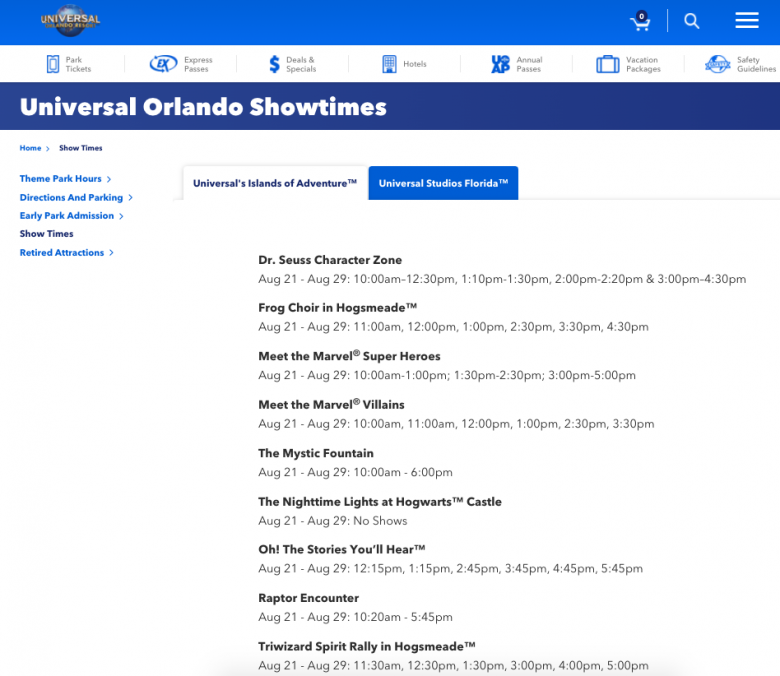Click the Dr. Seuss Character Zone heading
This screenshot has height=676, width=780.
pyautogui.click(x=330, y=260)
